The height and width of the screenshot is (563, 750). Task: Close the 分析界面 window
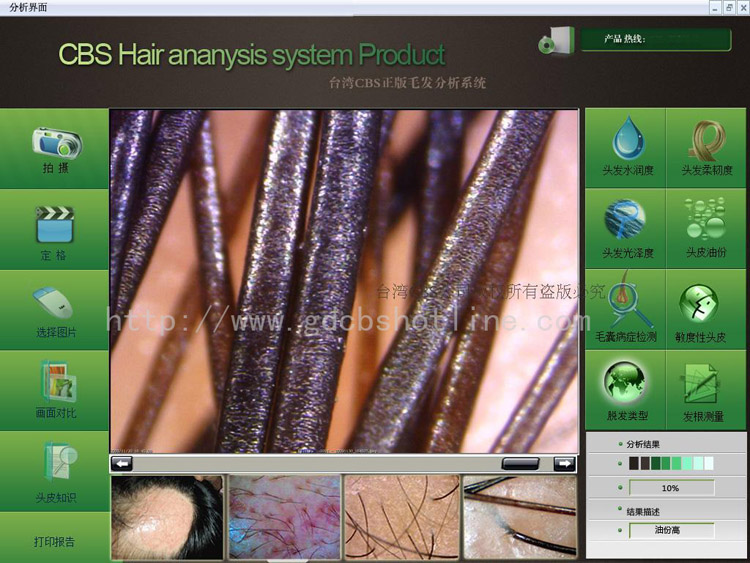click(x=744, y=8)
